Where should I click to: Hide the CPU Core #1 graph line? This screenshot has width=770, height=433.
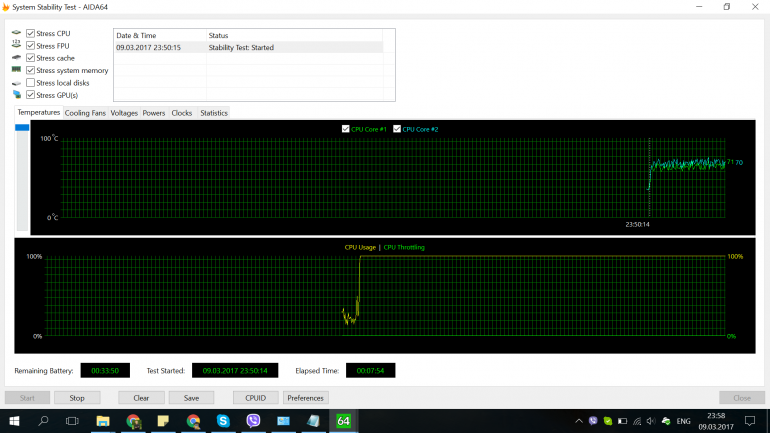click(x=346, y=129)
